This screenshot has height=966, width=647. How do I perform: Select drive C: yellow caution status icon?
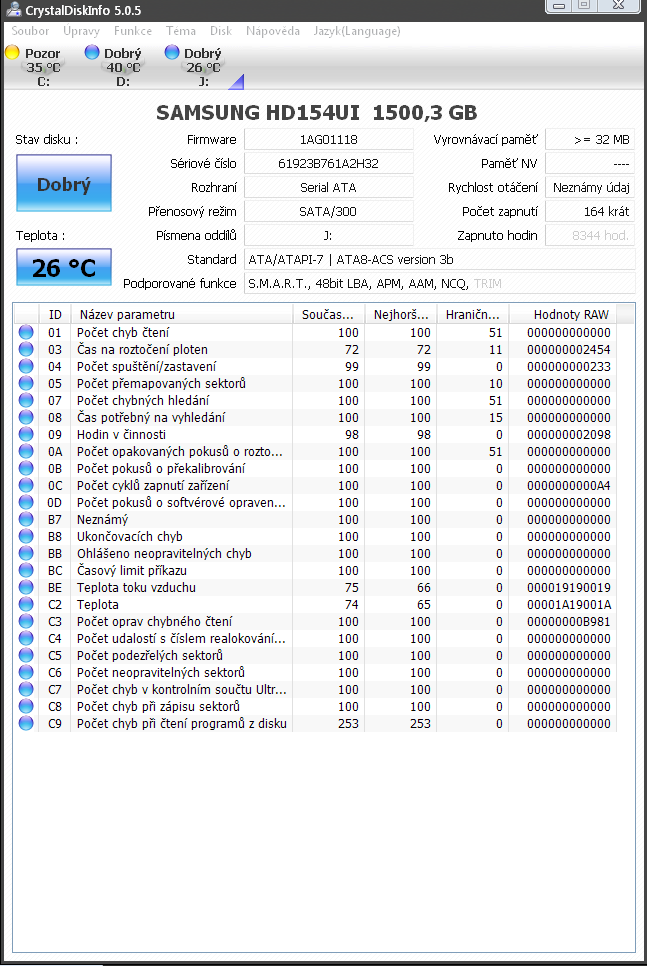click(12, 53)
